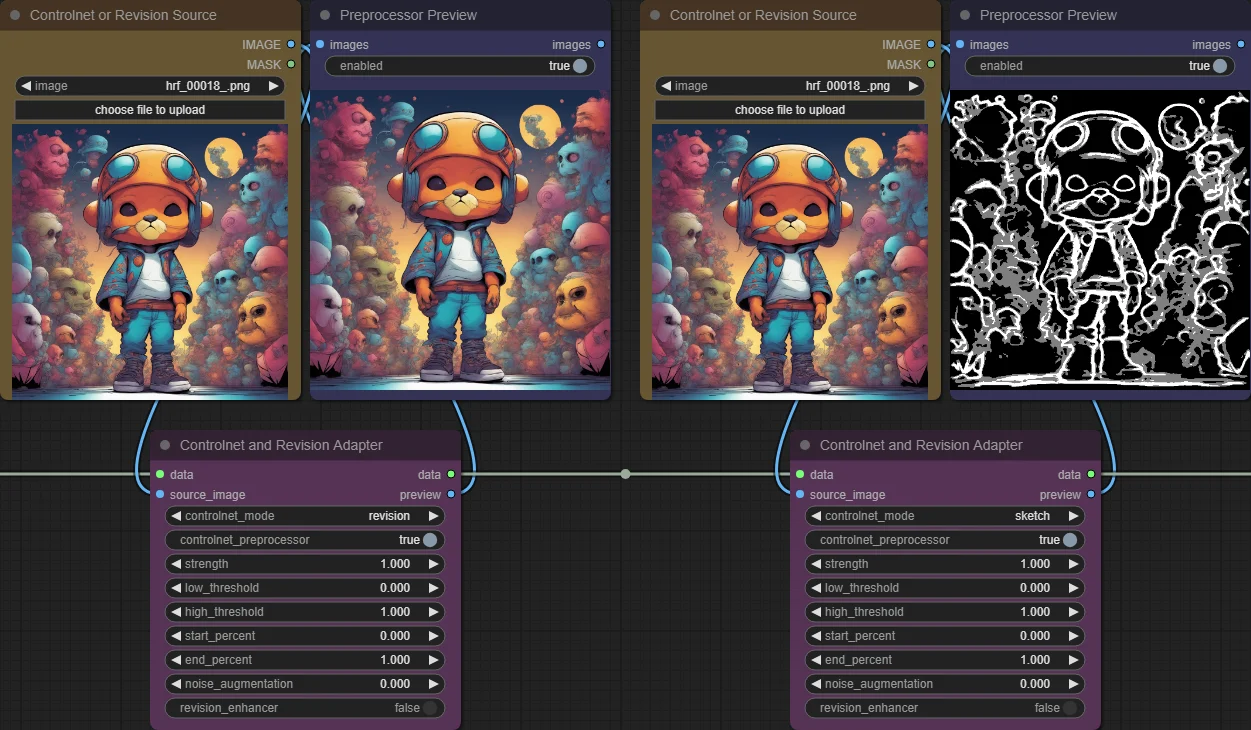Open controlnet_mode dropdown showing sketch

point(945,516)
